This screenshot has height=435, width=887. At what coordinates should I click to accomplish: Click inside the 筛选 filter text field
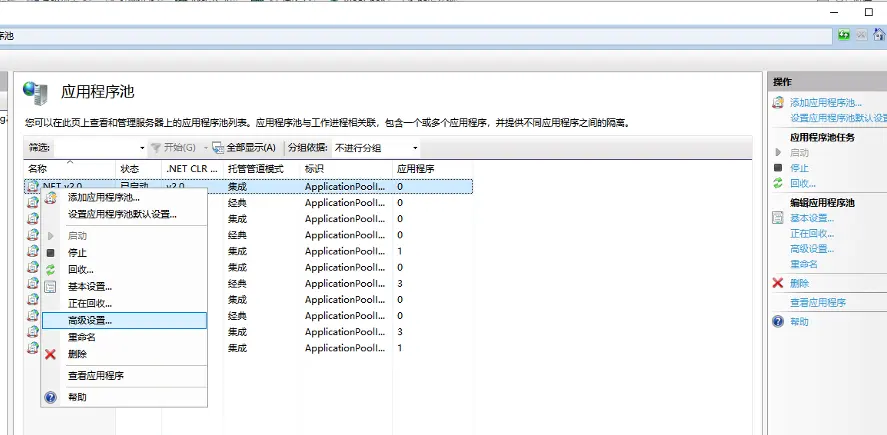(x=95, y=148)
